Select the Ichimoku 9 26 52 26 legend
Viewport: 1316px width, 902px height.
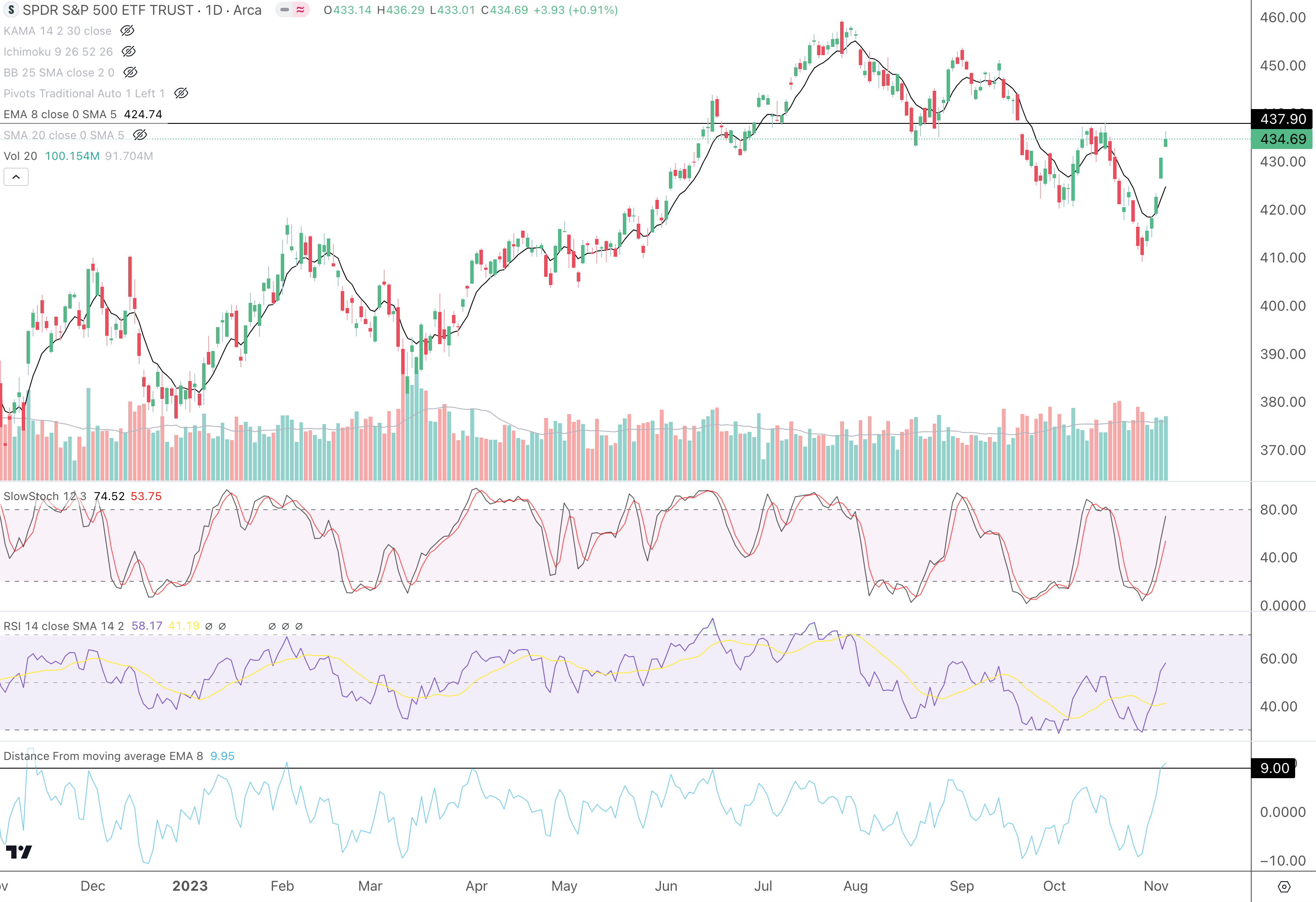click(x=58, y=52)
